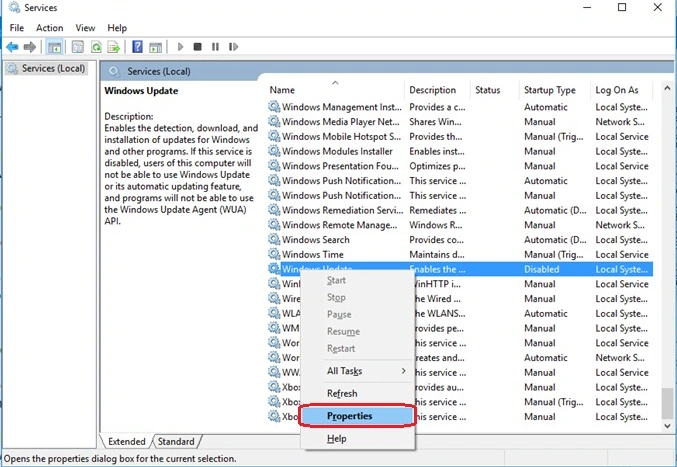Toggle Show/Hide Console Tree icon
The image size is (677, 467).
54,47
